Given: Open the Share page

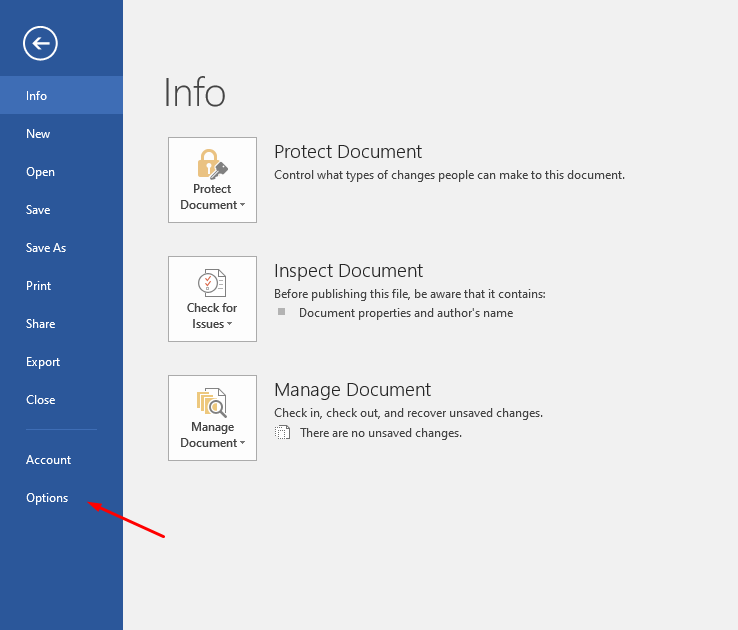Looking at the screenshot, I should [61, 324].
